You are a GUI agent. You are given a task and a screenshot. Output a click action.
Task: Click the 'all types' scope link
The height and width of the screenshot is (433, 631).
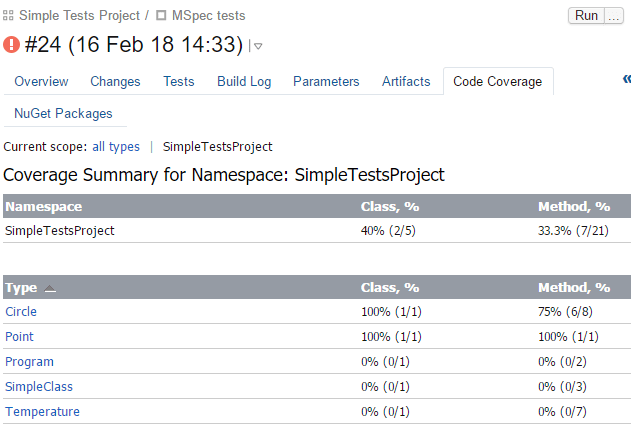pyautogui.click(x=116, y=147)
